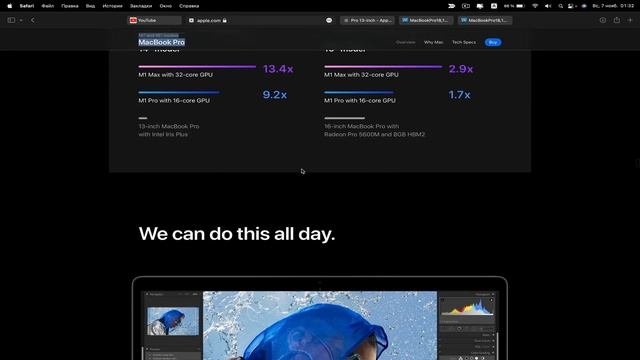Click the 9.2x performance value
640x360 pixels.
point(275,95)
